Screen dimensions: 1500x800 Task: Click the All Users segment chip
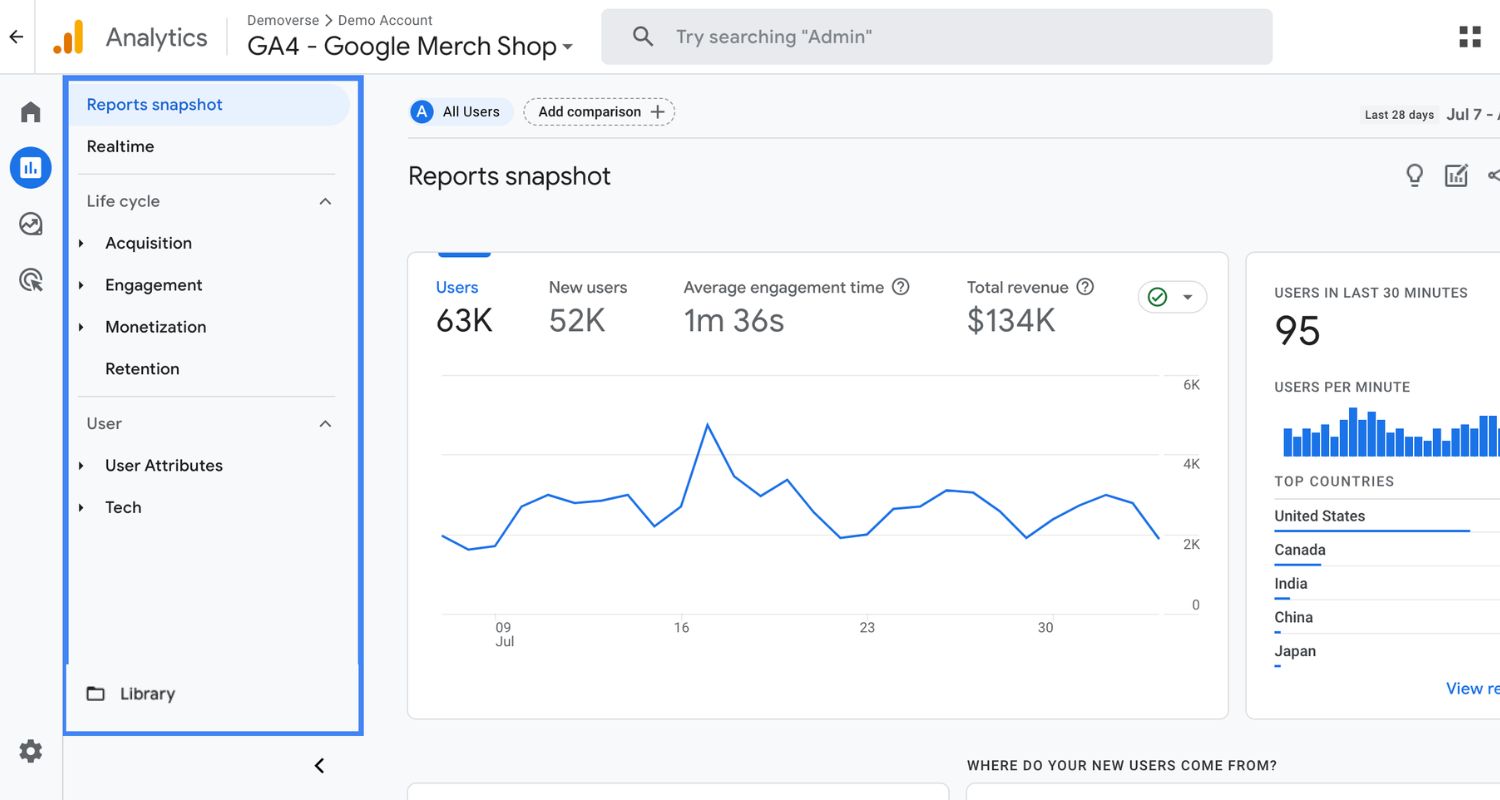(x=461, y=112)
